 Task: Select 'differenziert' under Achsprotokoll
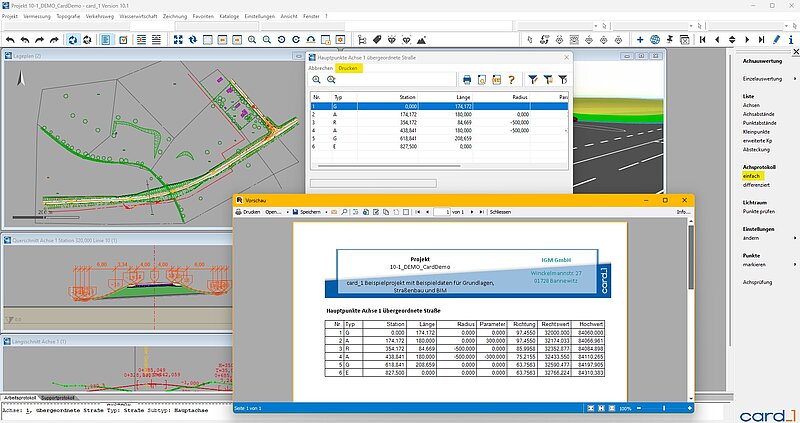pos(756,185)
